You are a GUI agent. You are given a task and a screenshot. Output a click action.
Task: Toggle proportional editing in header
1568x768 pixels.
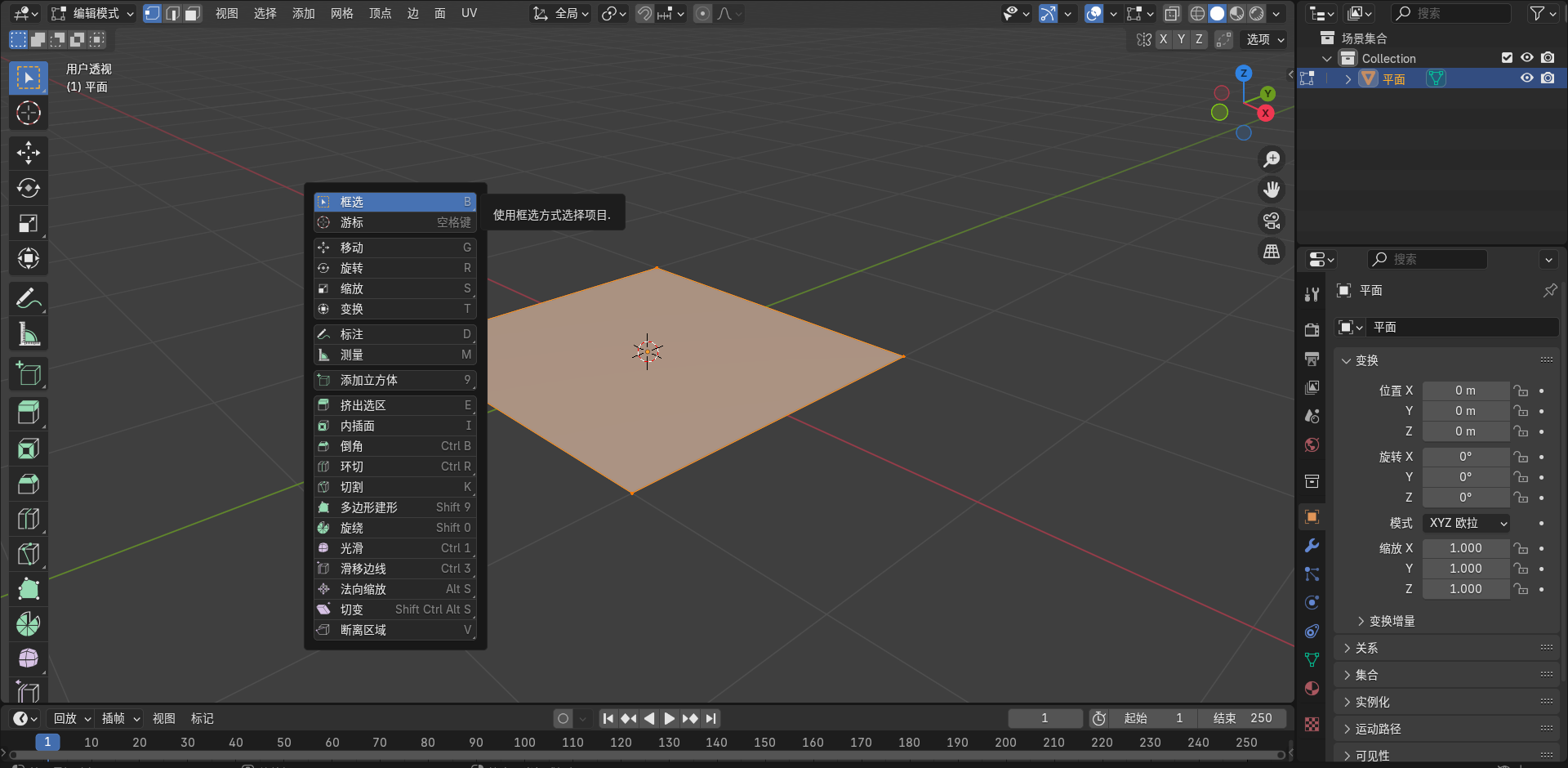tap(702, 13)
